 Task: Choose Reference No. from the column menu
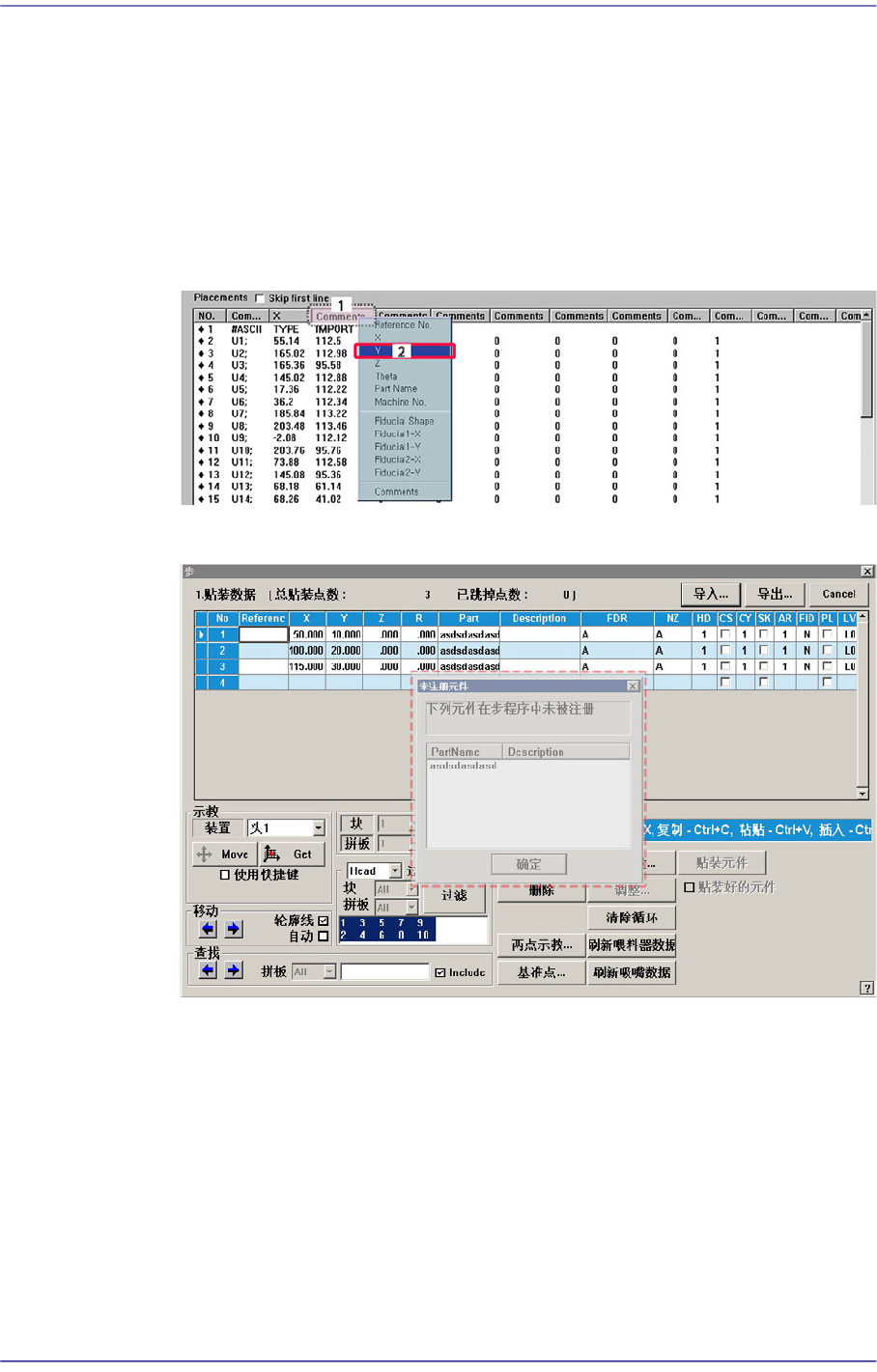pos(403,325)
